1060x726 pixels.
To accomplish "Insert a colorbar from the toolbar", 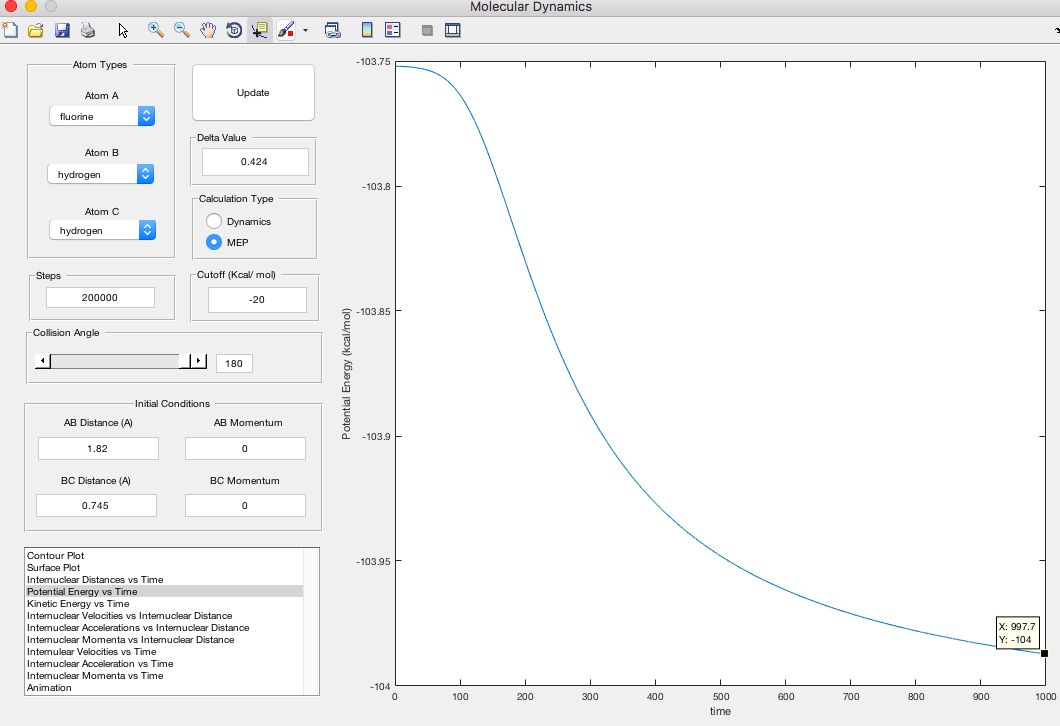I will [367, 30].
